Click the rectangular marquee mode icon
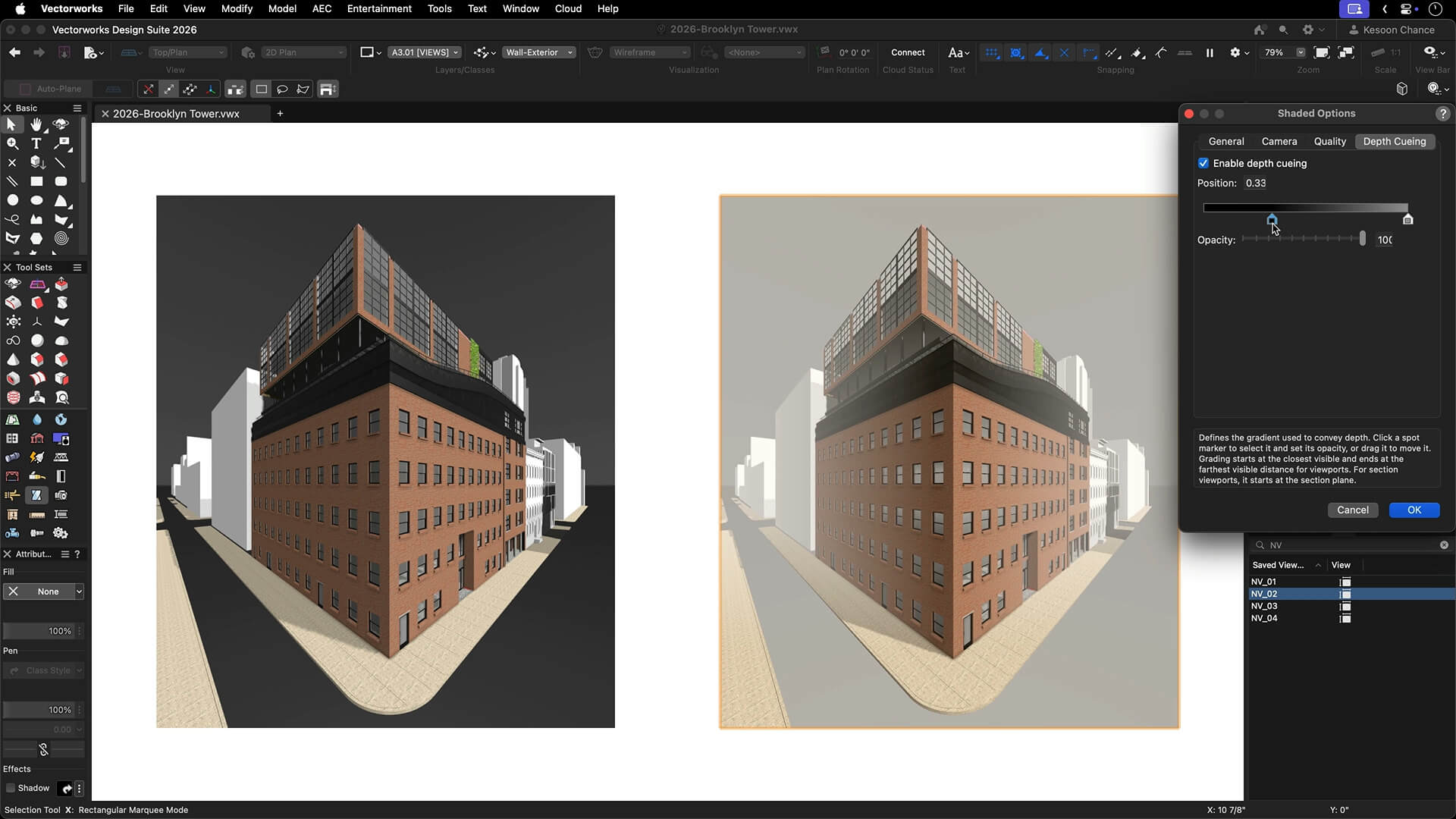The image size is (1456, 819). point(262,89)
